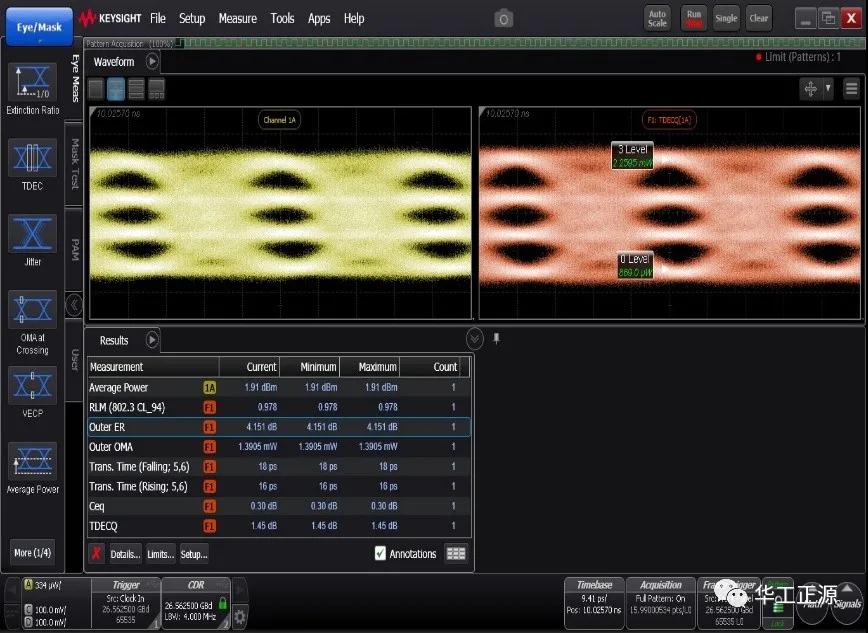Screen dimensions: 868x633
Task: Collapse the left measurement sidebar
Action: click(x=73, y=304)
